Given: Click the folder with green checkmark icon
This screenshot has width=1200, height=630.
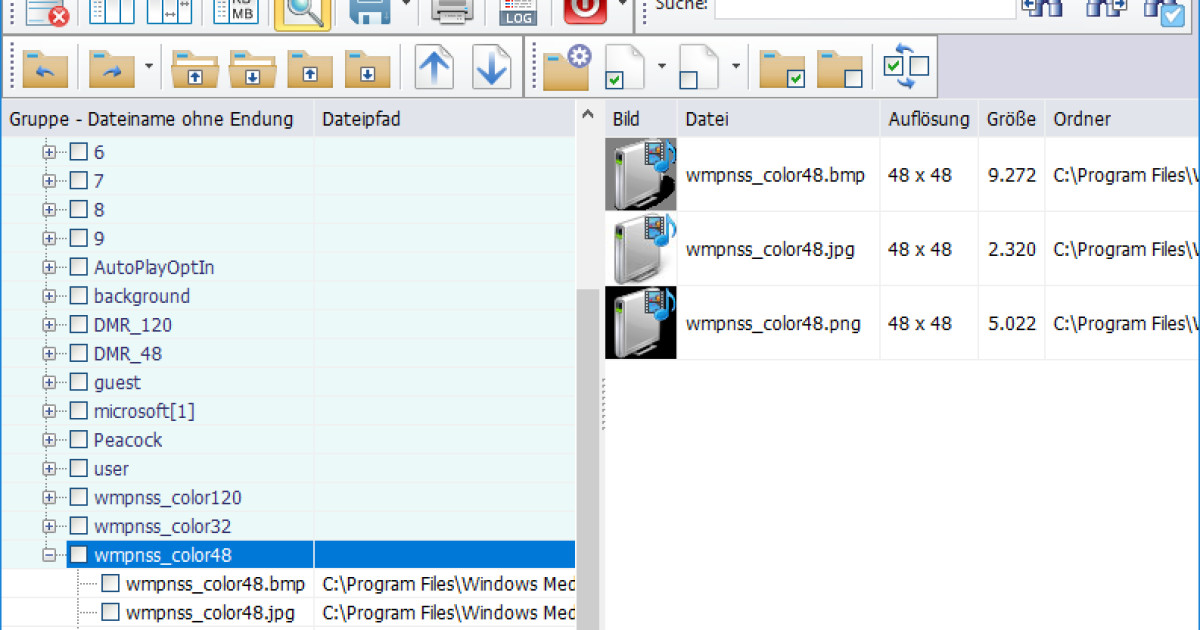Looking at the screenshot, I should 782,69.
